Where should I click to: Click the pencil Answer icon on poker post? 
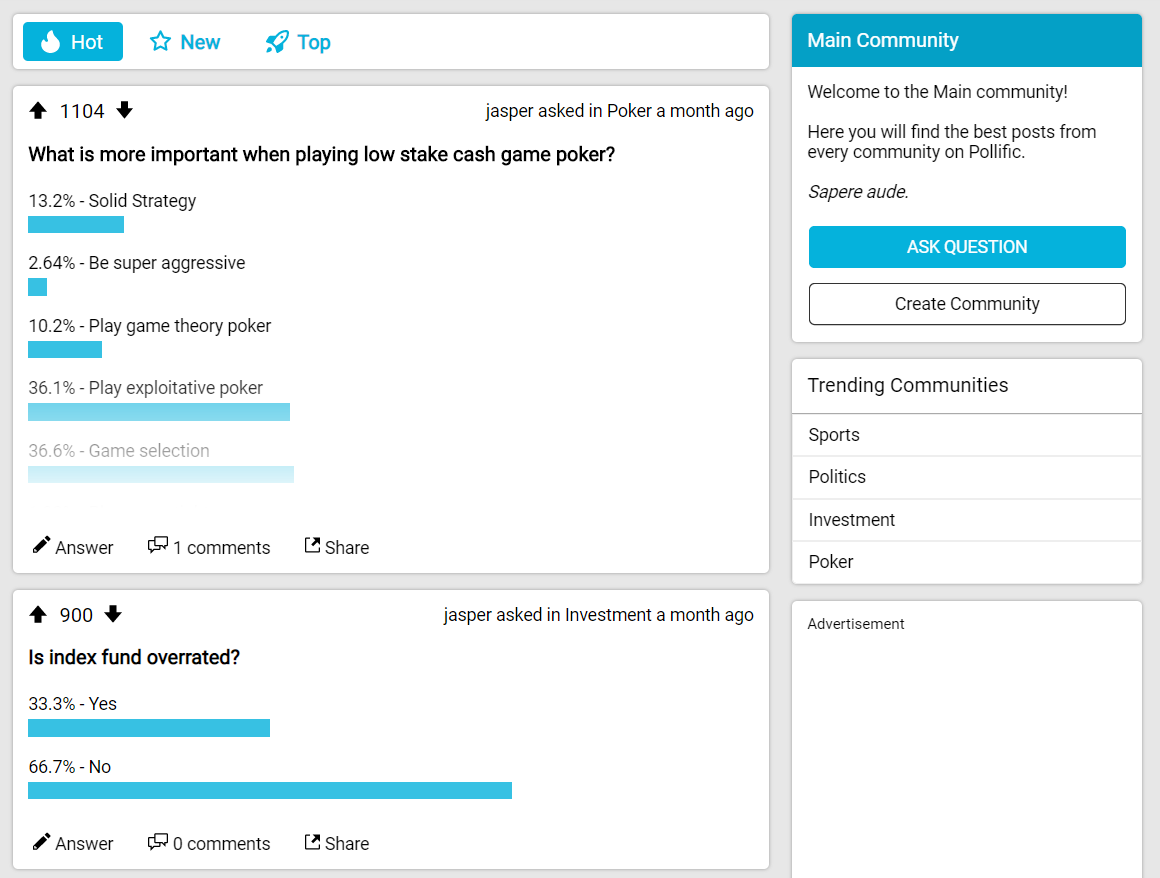(x=42, y=546)
